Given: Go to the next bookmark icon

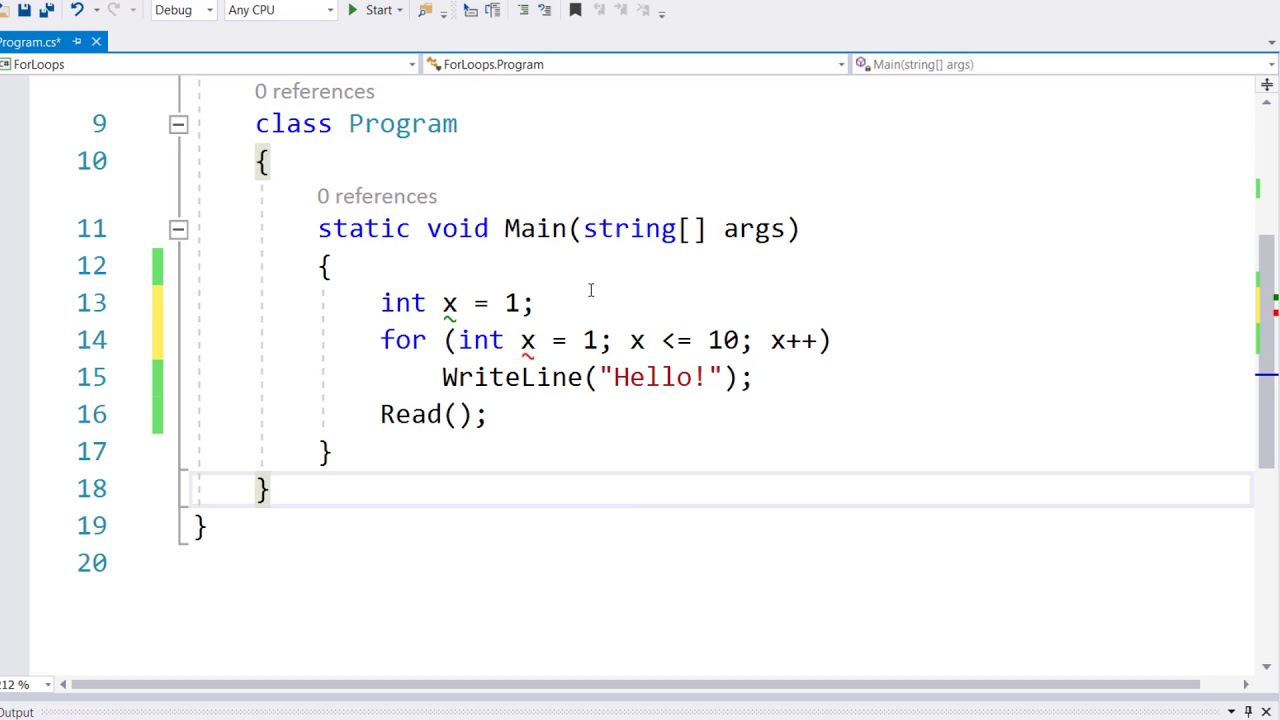Looking at the screenshot, I should tap(621, 10).
